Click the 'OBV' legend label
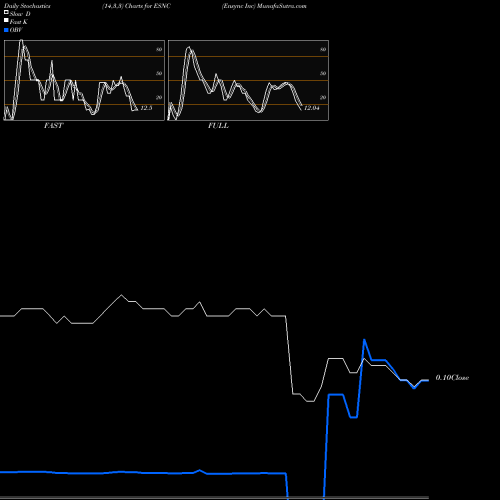 pyautogui.click(x=16, y=30)
